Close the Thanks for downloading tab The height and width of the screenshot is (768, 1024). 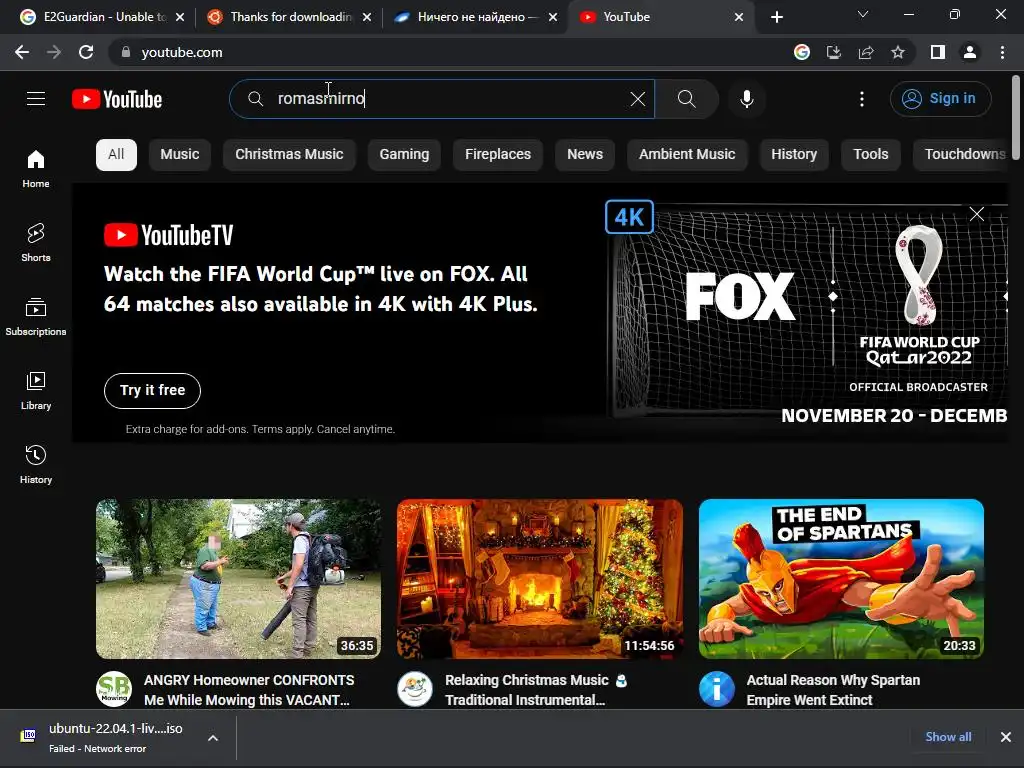pos(367,17)
